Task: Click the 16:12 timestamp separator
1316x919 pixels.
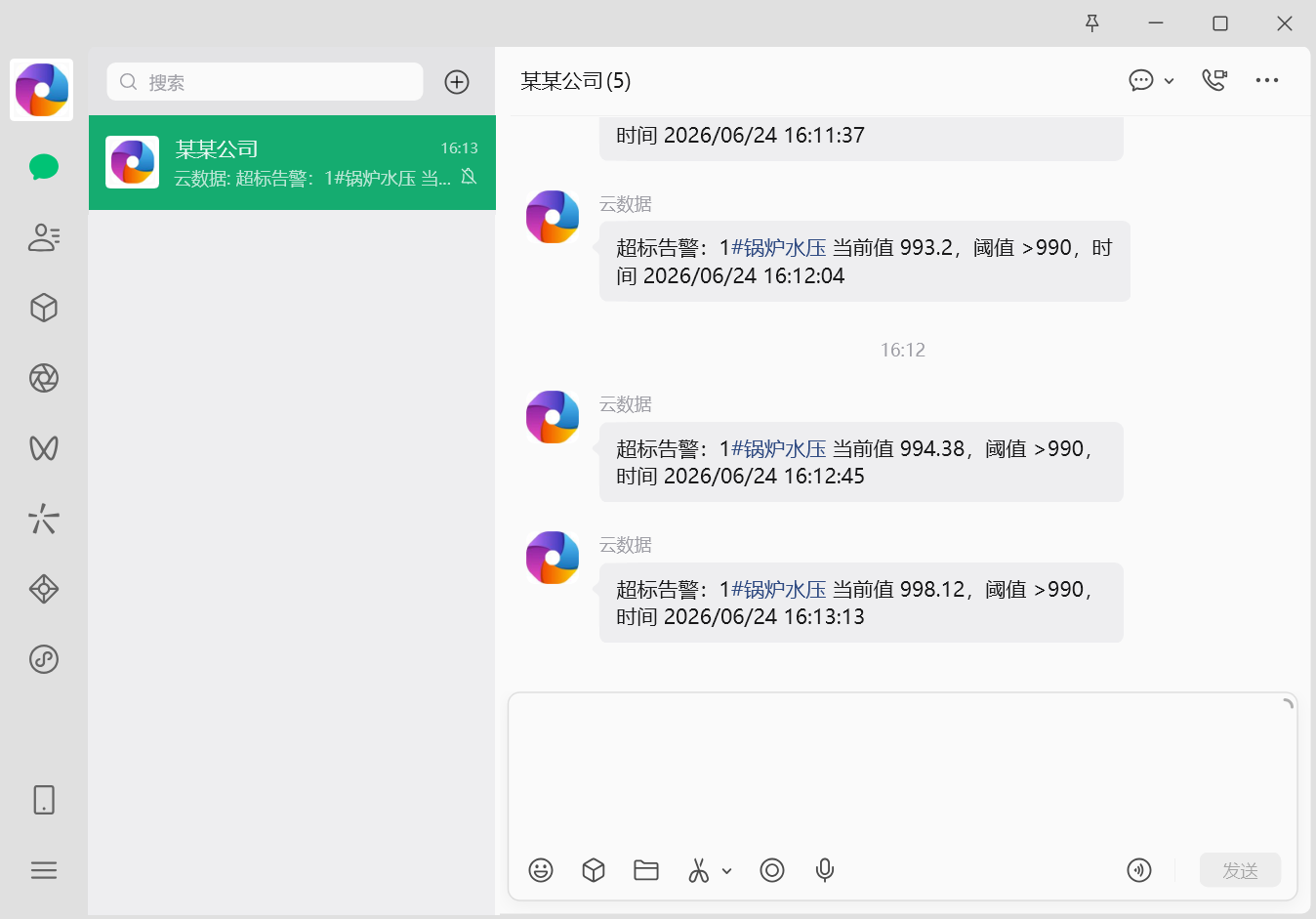Action: (x=902, y=350)
